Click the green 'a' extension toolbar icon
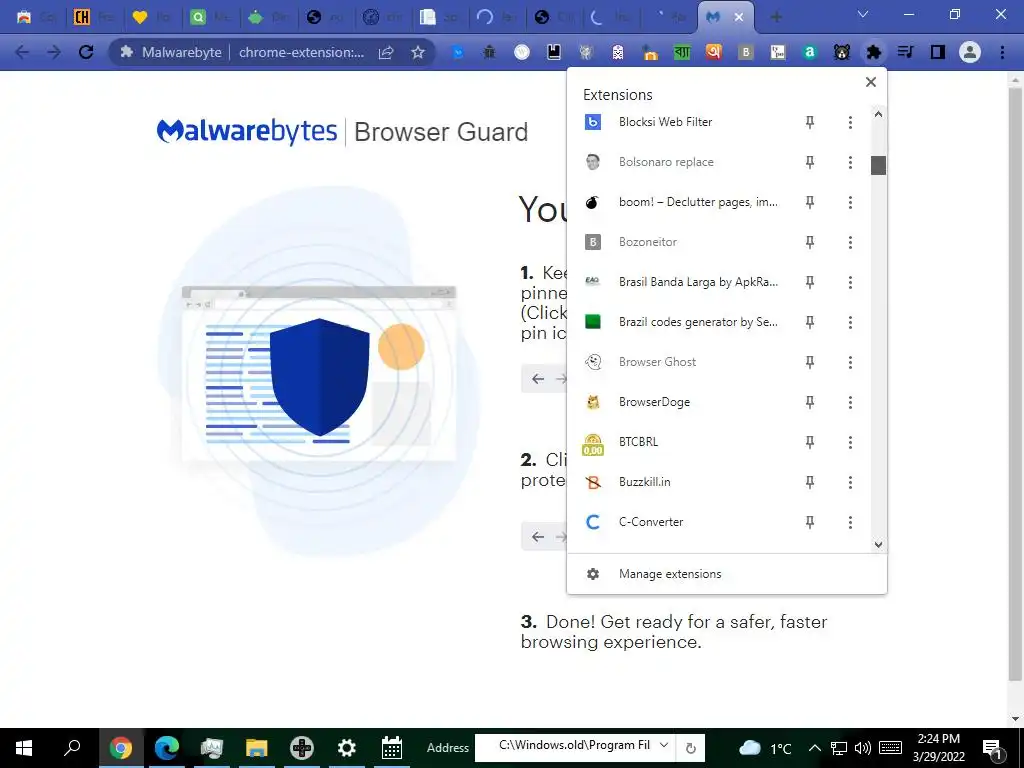The image size is (1024, 768). pos(809,52)
